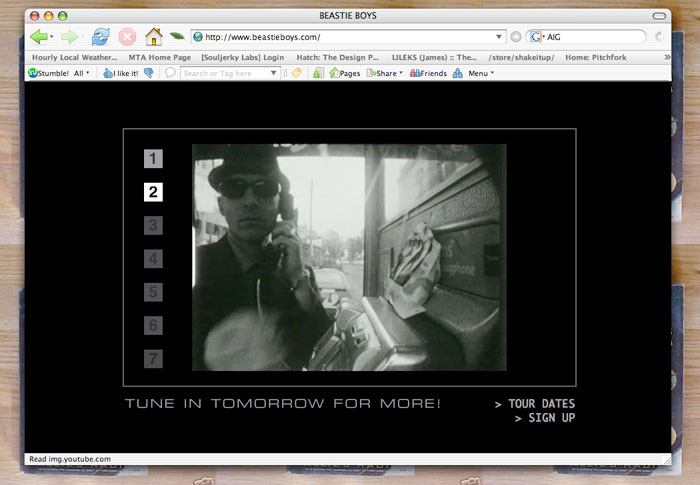Image resolution: width=700 pixels, height=485 pixels.
Task: Expand the Share dropdown menu
Action: point(385,73)
